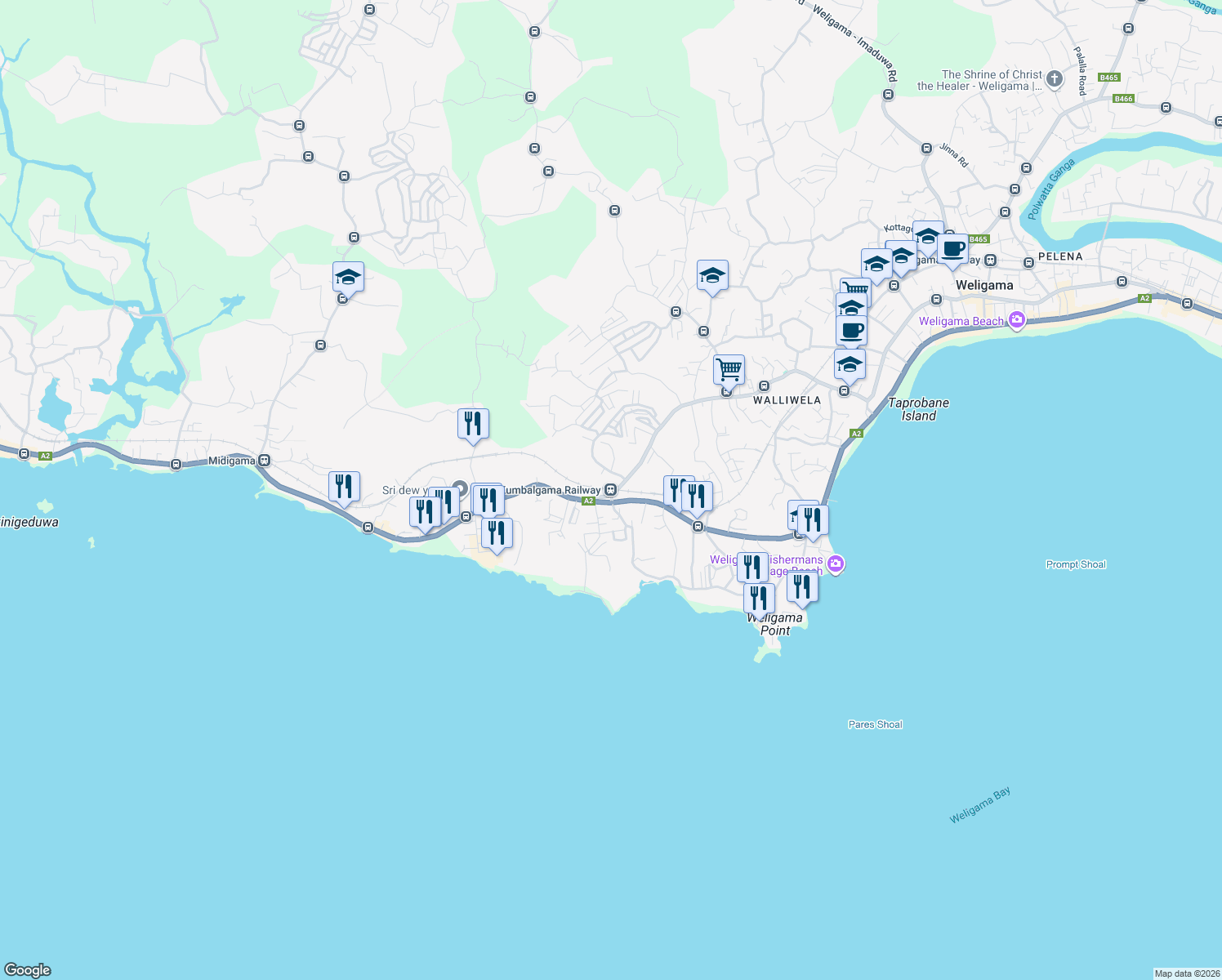1222x980 pixels.
Task: Open the restaurant marker west of Sri dew
Action: (x=344, y=487)
